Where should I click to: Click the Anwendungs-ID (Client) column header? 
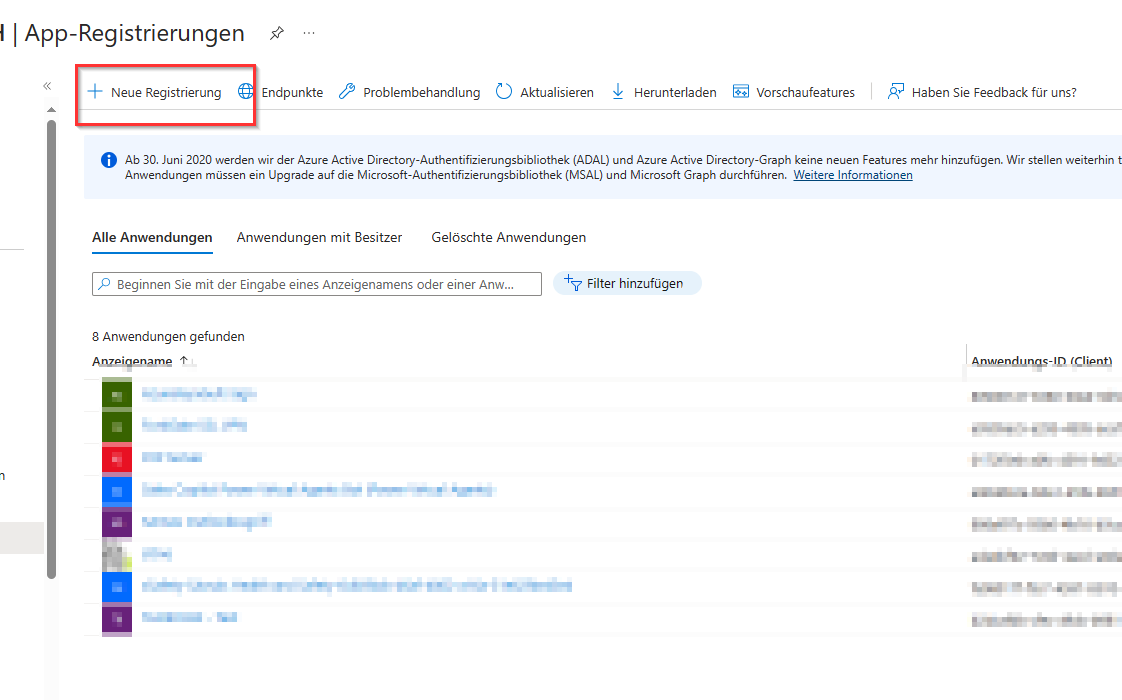click(1042, 361)
